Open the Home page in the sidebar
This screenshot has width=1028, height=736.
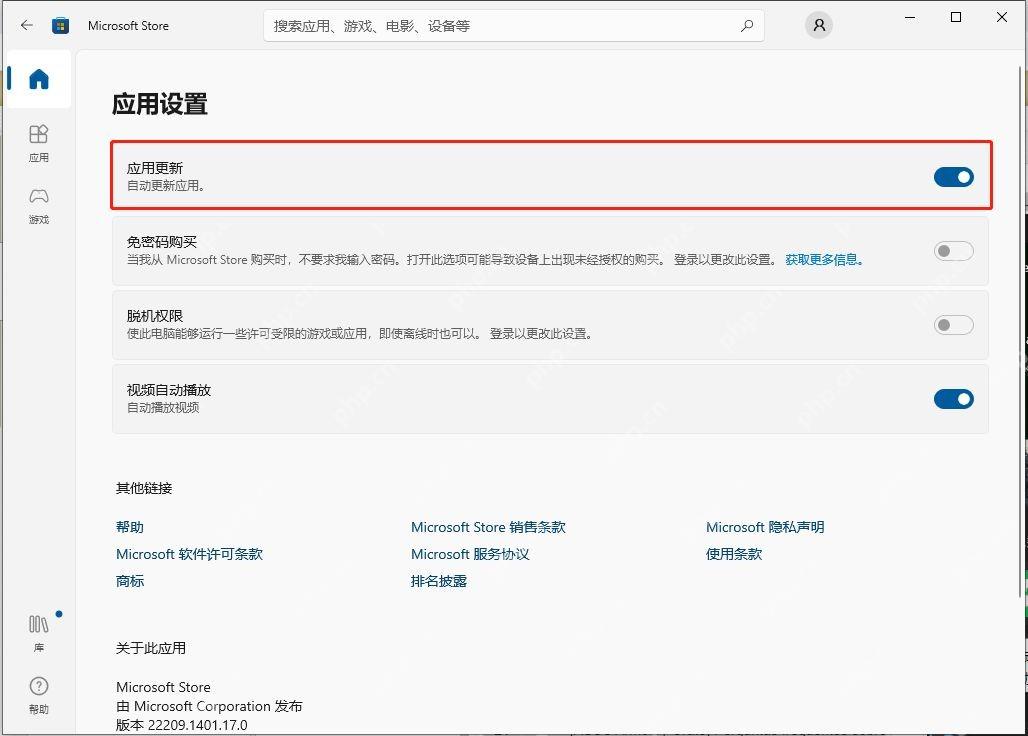[x=39, y=79]
